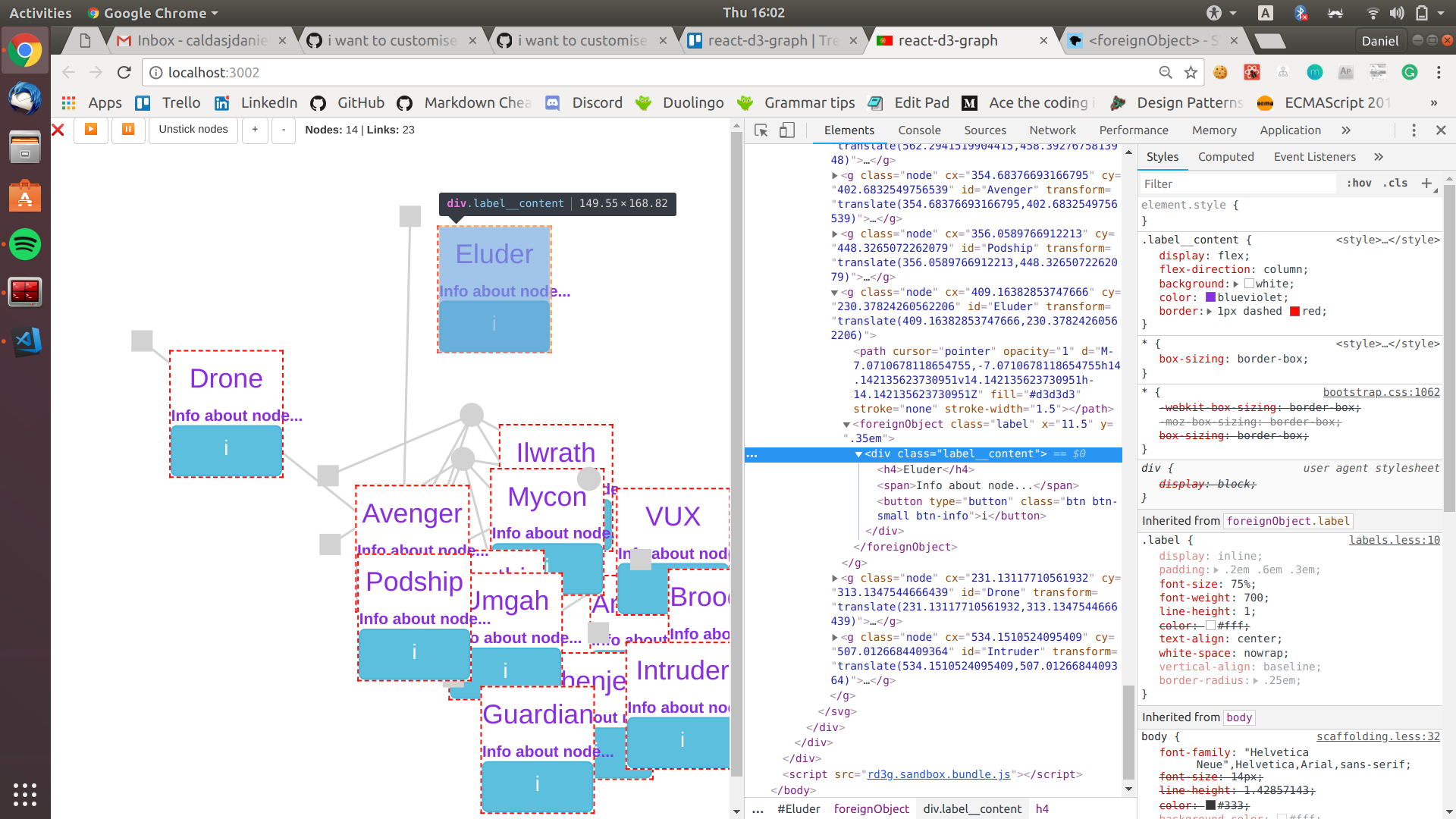Zoom in with the plus button

(255, 130)
